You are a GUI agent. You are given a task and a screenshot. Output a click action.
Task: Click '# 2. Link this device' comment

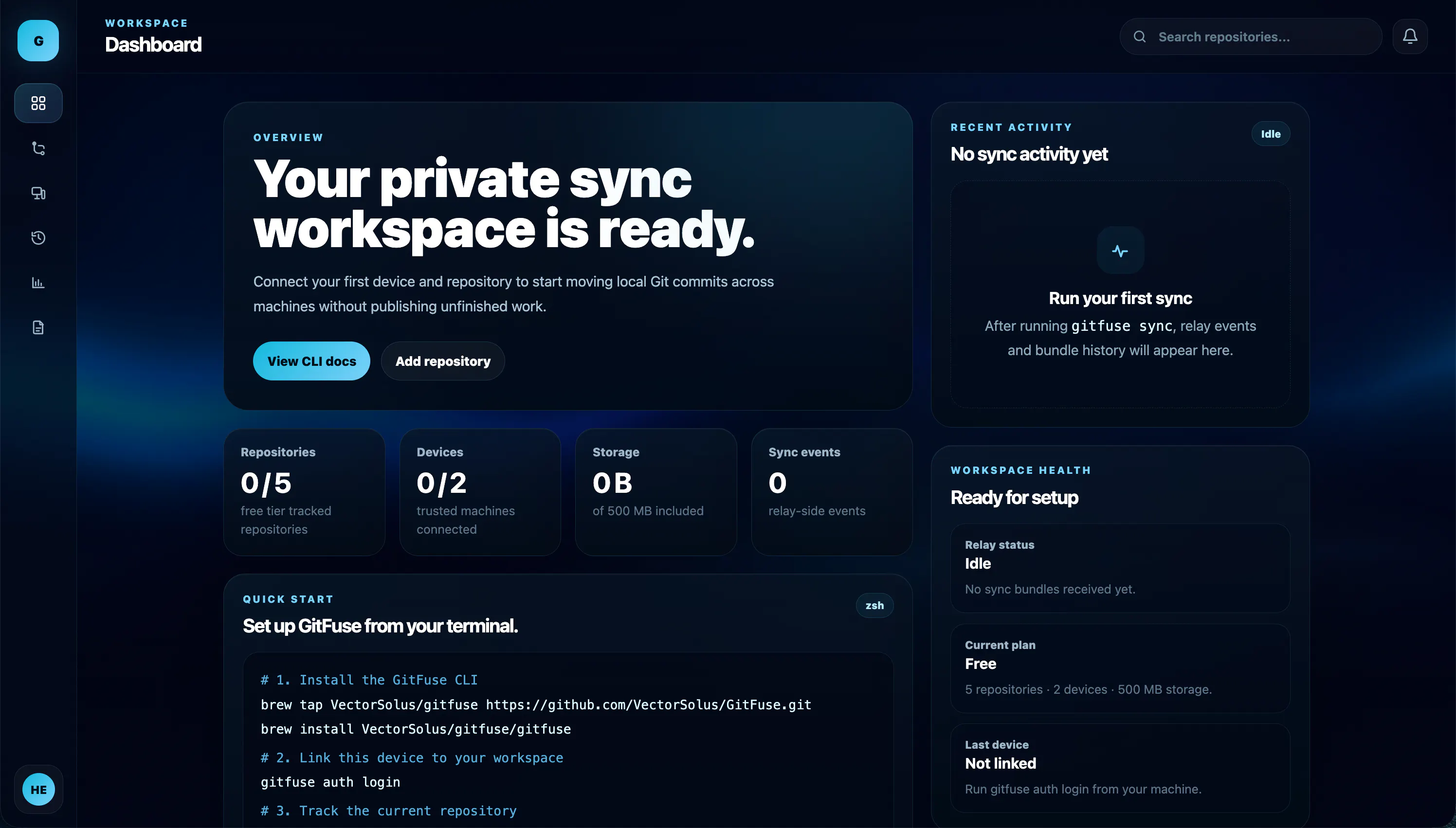(x=412, y=757)
